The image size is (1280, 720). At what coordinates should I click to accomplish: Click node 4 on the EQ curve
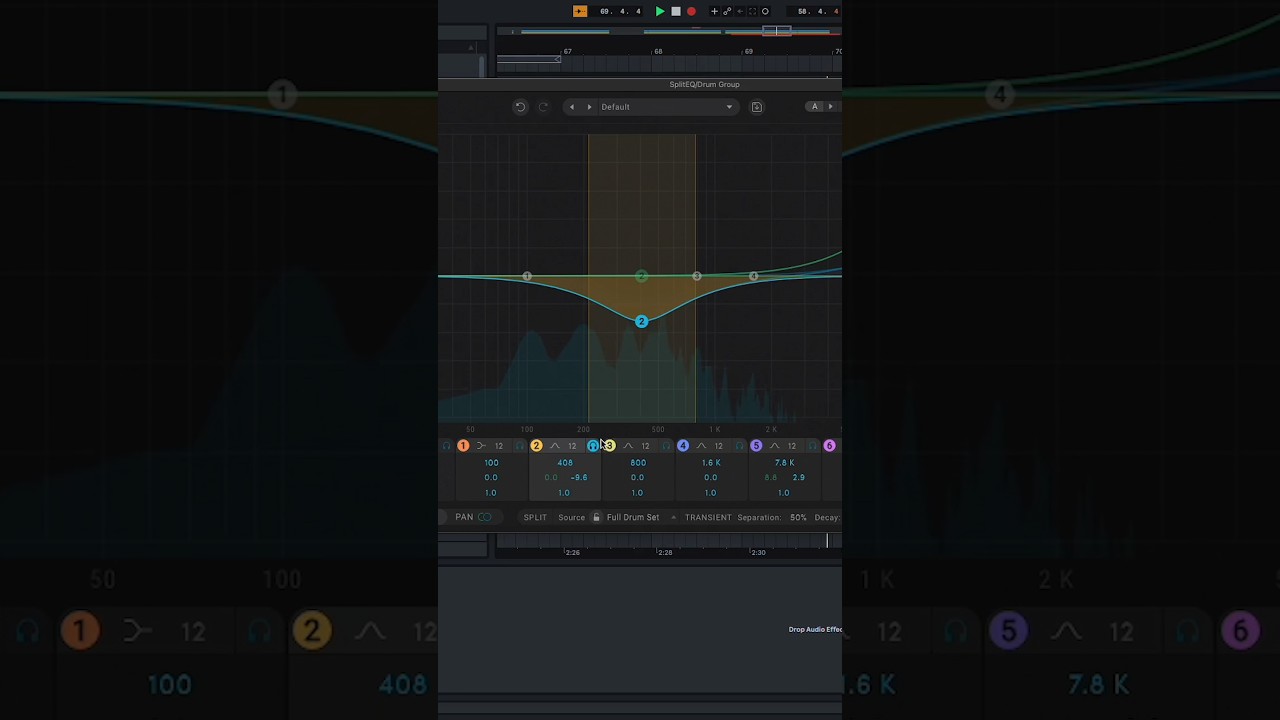[754, 276]
